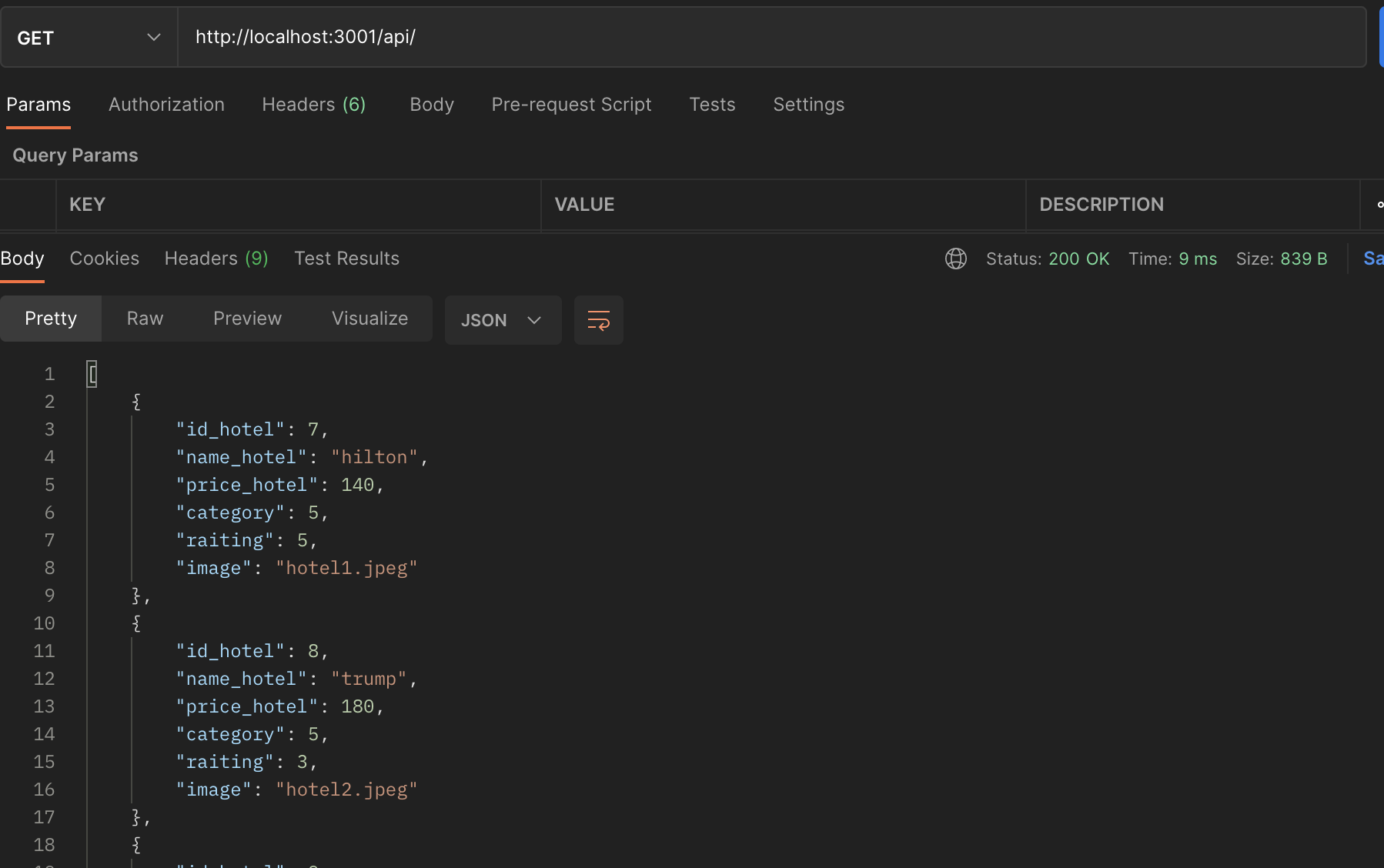Save the current request
Screen dimensions: 1384x868
pos(1374,259)
